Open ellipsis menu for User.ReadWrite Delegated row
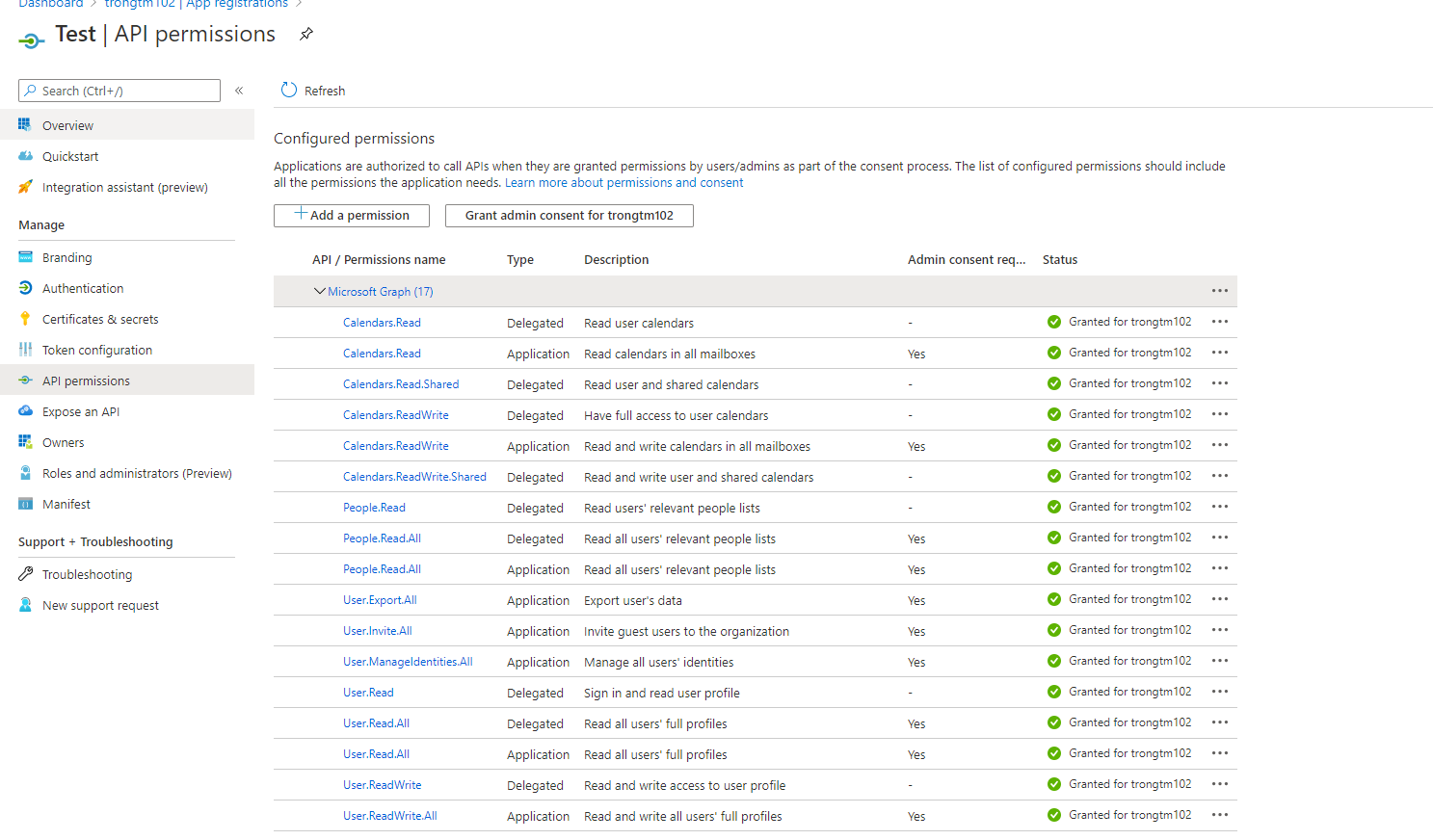 (x=1220, y=784)
